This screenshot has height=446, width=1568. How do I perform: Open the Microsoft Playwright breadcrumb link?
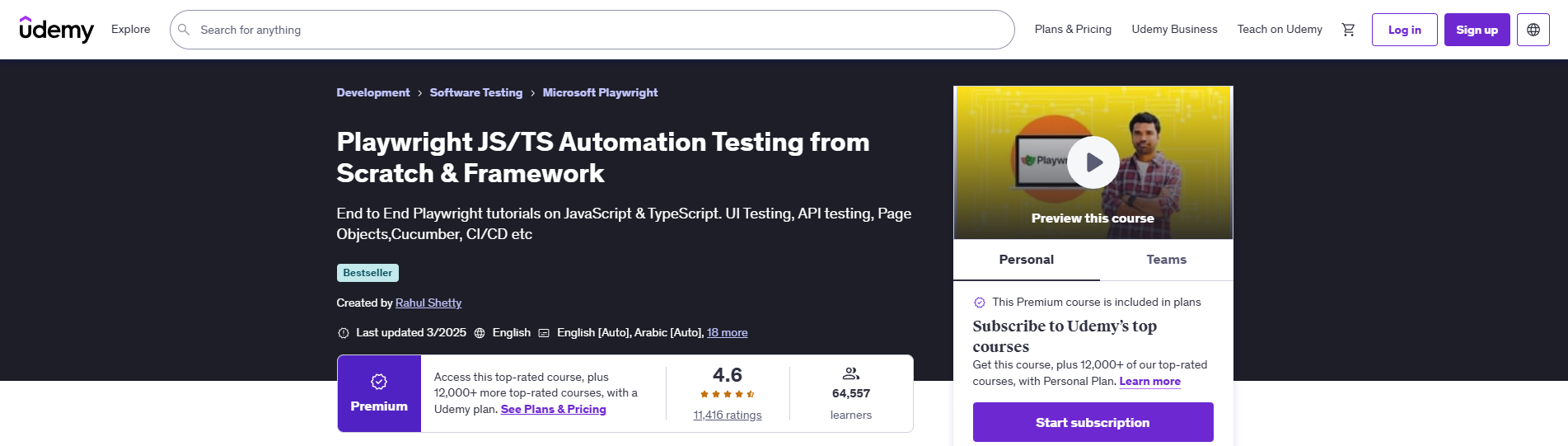pyautogui.click(x=601, y=92)
